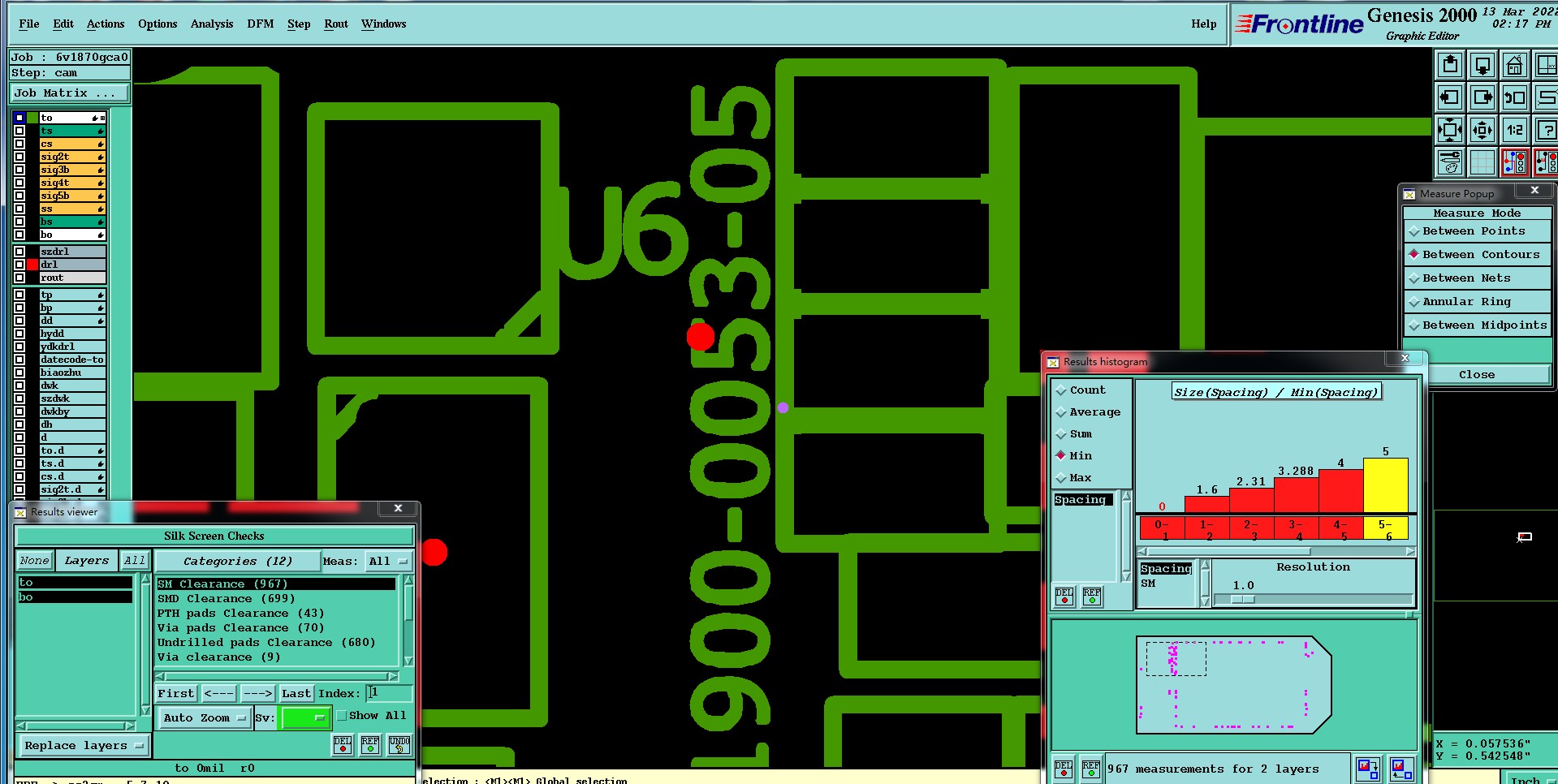The height and width of the screenshot is (784, 1558).
Task: Click the question mark info icon
Action: click(1547, 130)
